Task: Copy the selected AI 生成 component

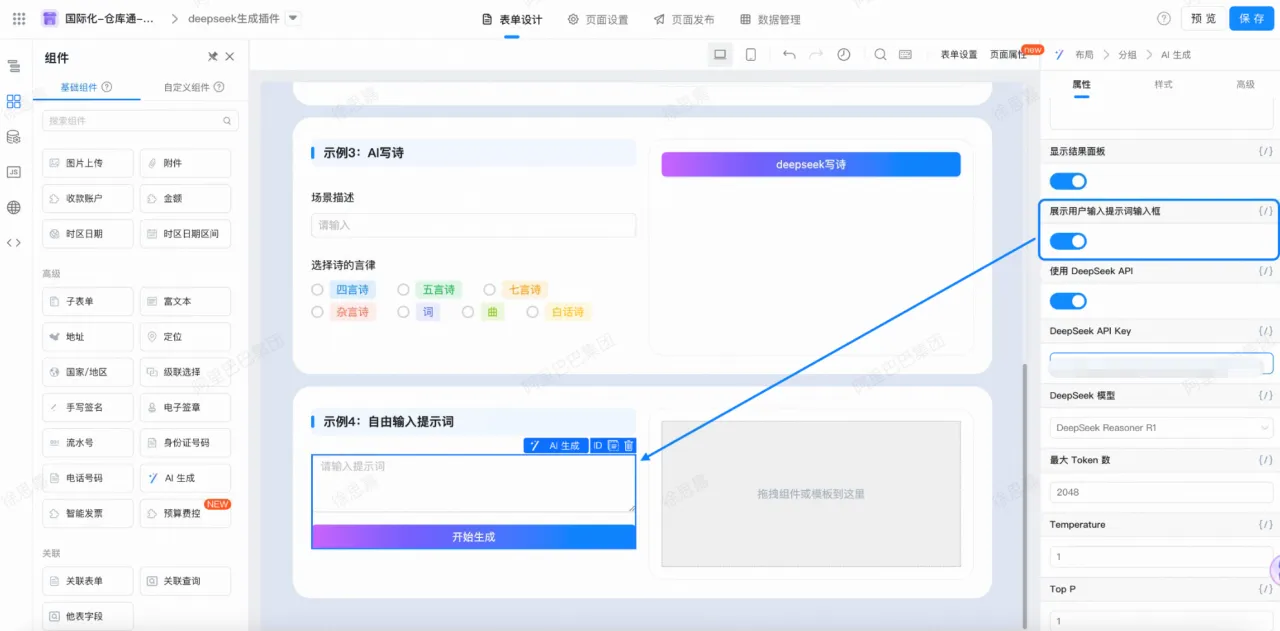Action: click(613, 446)
